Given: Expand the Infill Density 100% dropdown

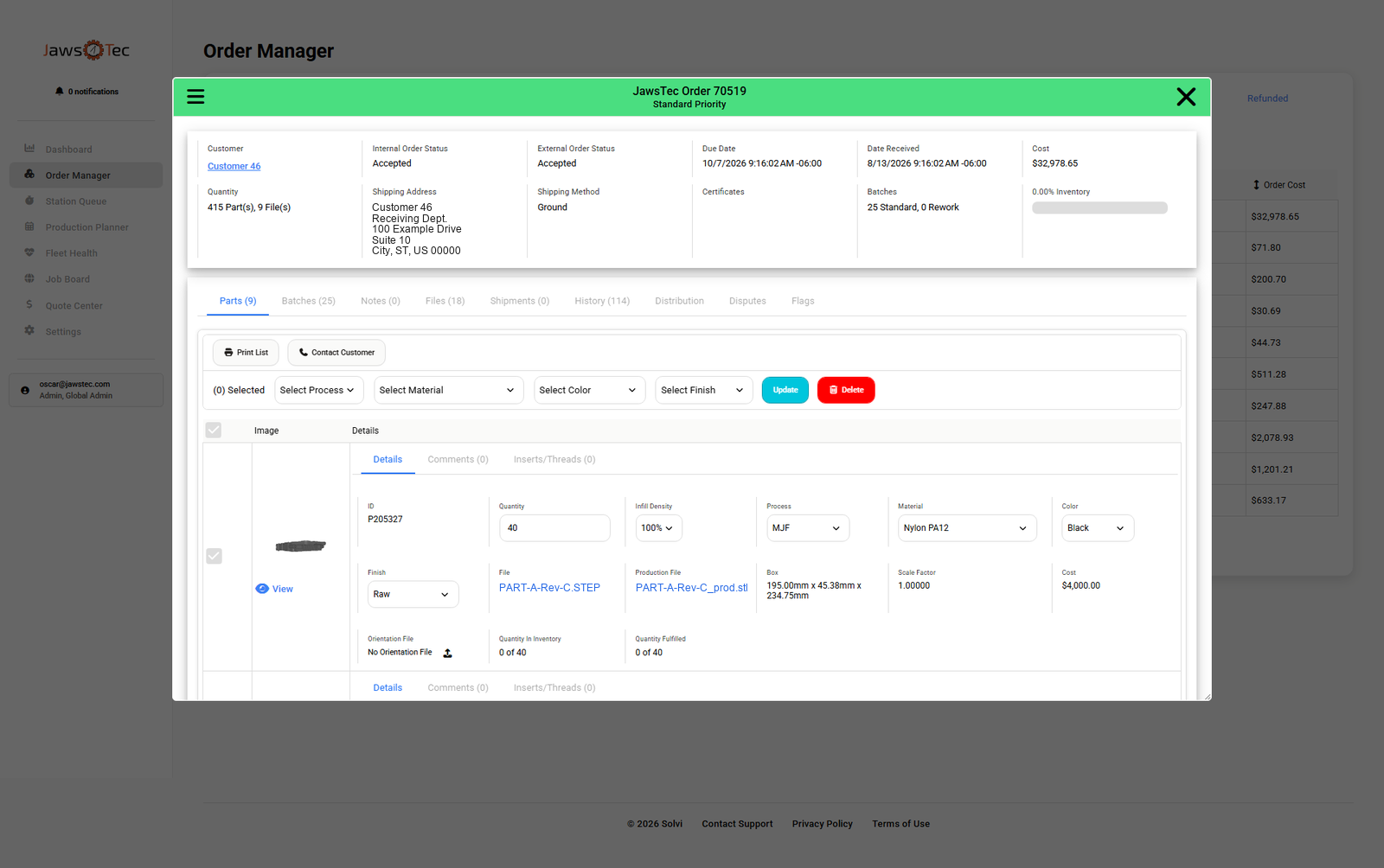Looking at the screenshot, I should [x=658, y=528].
